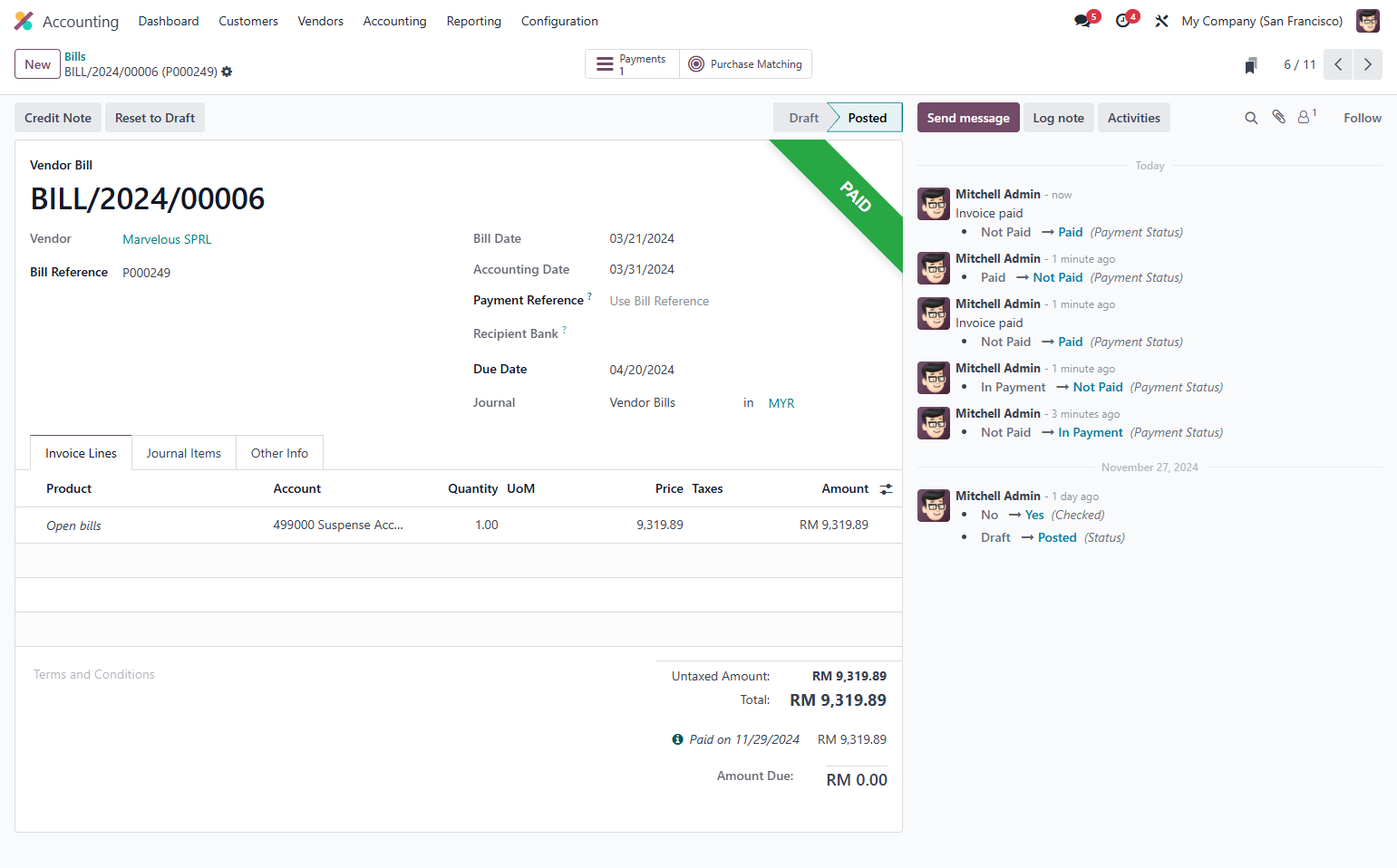
Task: Open the Vendors menu
Action: tap(321, 21)
